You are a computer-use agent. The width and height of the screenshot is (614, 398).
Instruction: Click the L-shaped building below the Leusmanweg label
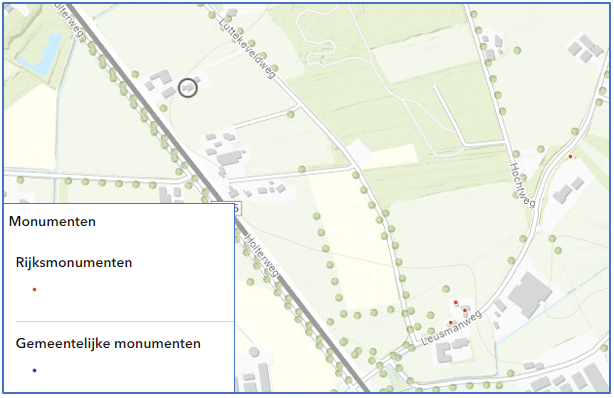[x=444, y=352]
